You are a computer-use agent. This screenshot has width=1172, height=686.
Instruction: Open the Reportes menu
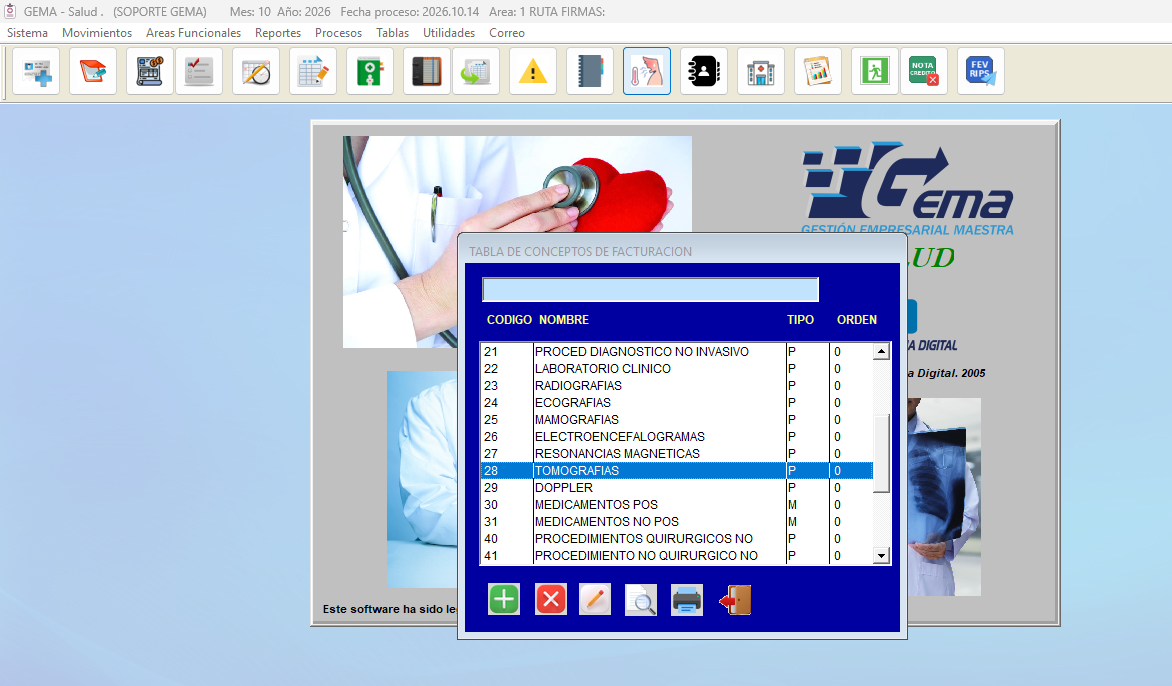click(278, 33)
